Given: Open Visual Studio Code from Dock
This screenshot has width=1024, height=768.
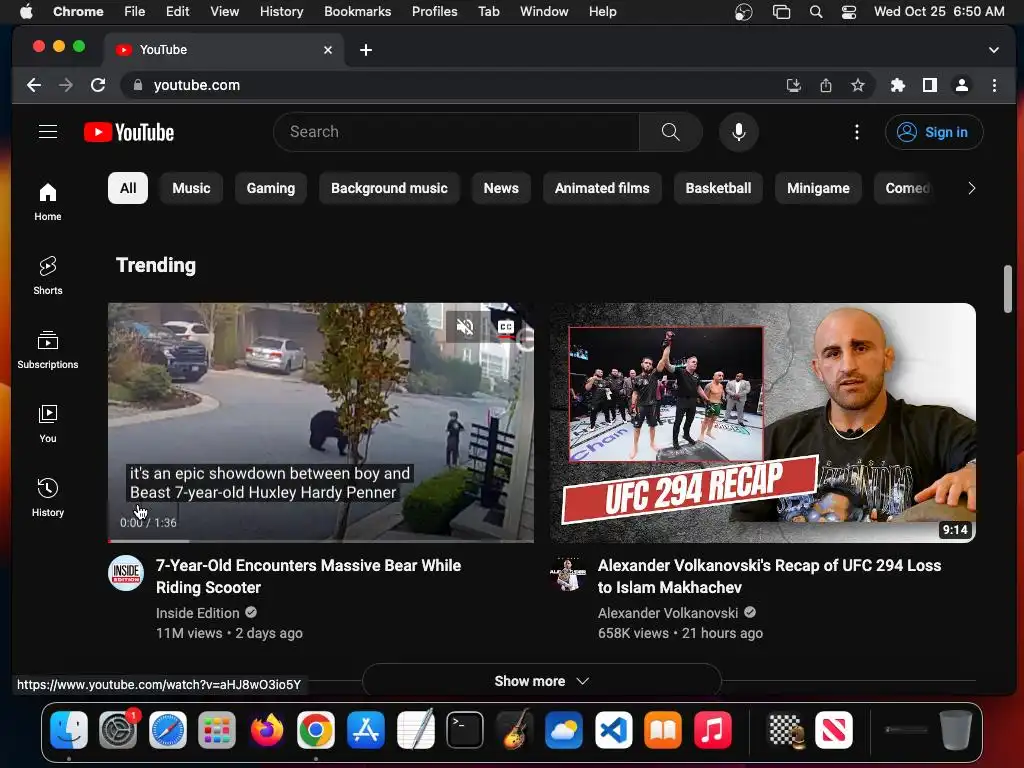Looking at the screenshot, I should point(613,729).
